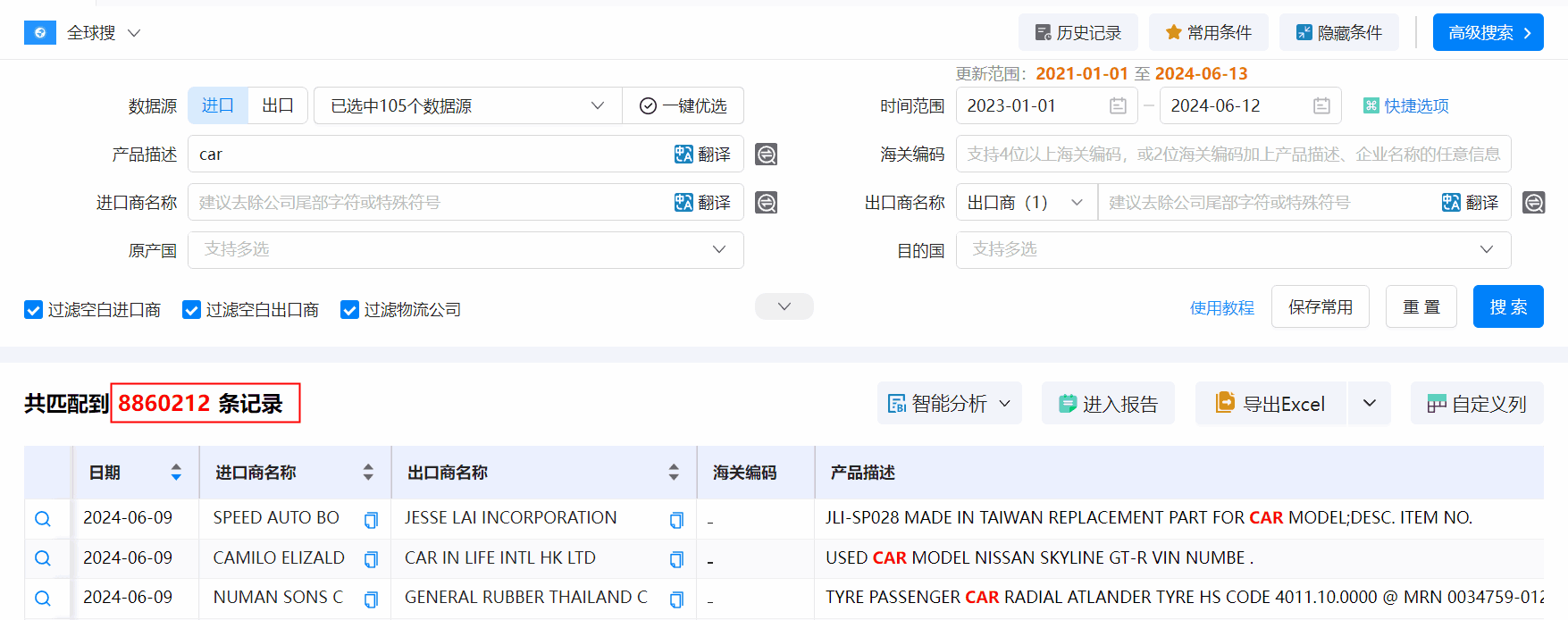Click the magnifier icon for SPEED AUTO row
The image size is (1568, 620).
(42, 519)
